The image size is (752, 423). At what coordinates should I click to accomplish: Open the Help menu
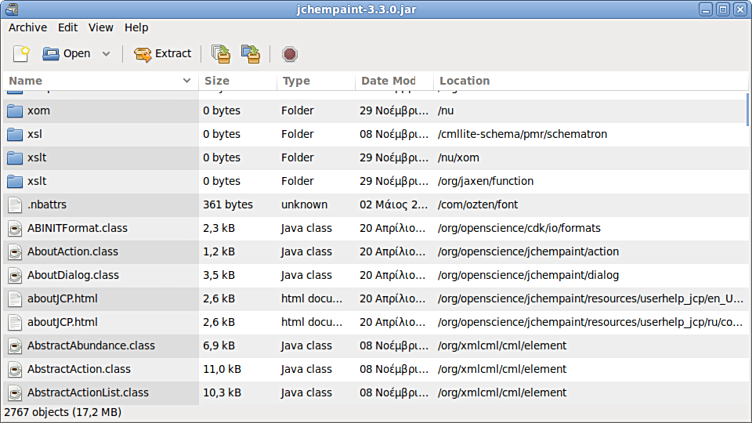[136, 28]
